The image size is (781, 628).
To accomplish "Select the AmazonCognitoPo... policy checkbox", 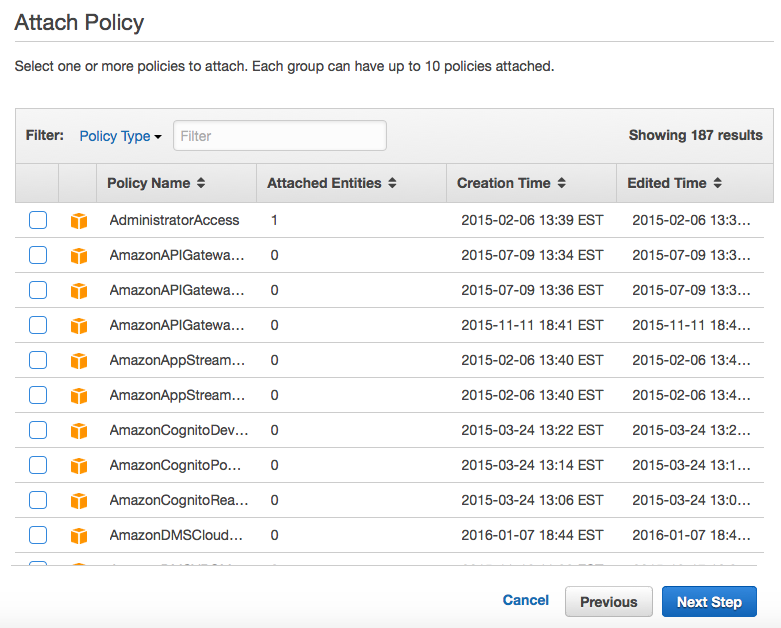I will (38, 465).
